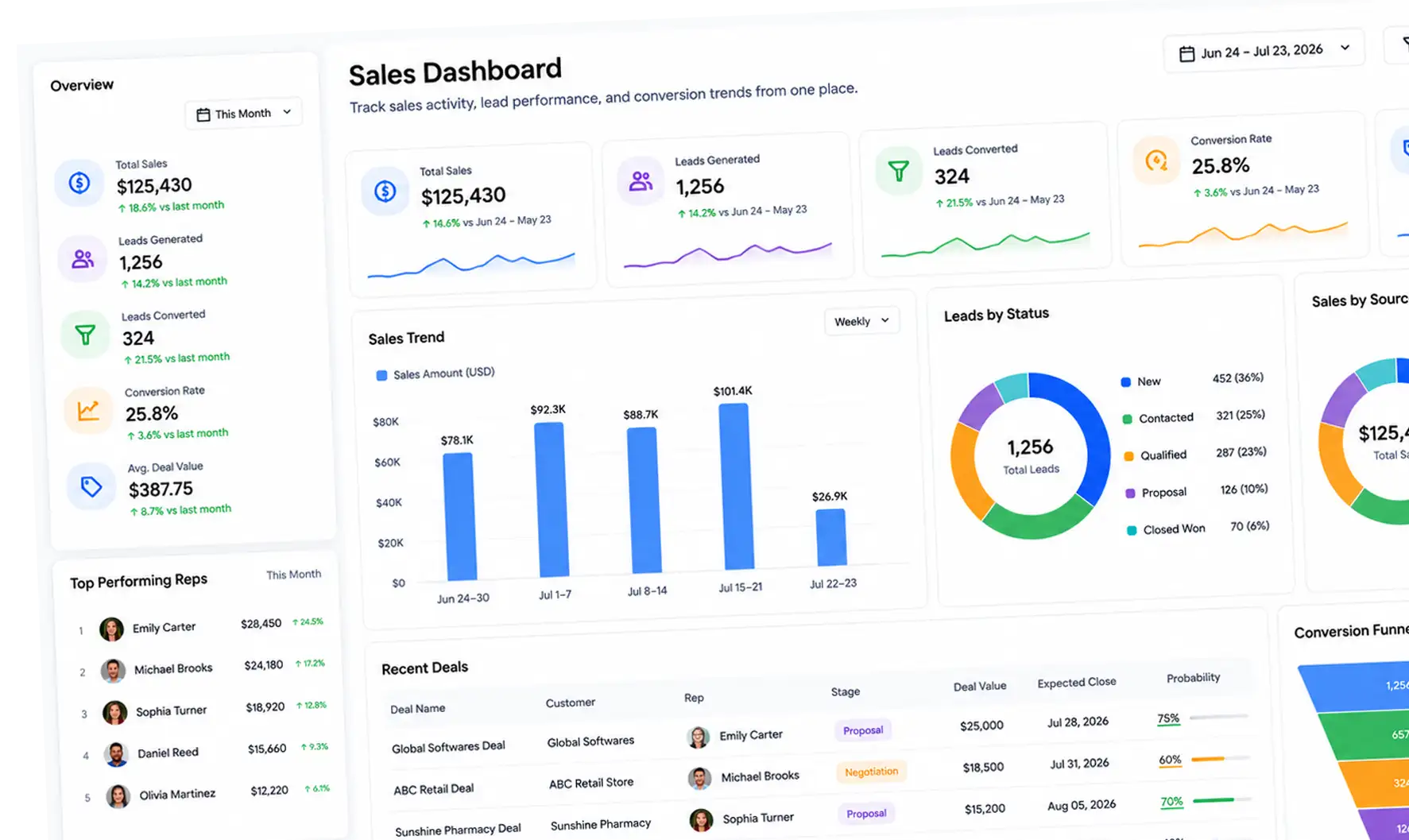Sort by Deal Value column header

coord(979,687)
